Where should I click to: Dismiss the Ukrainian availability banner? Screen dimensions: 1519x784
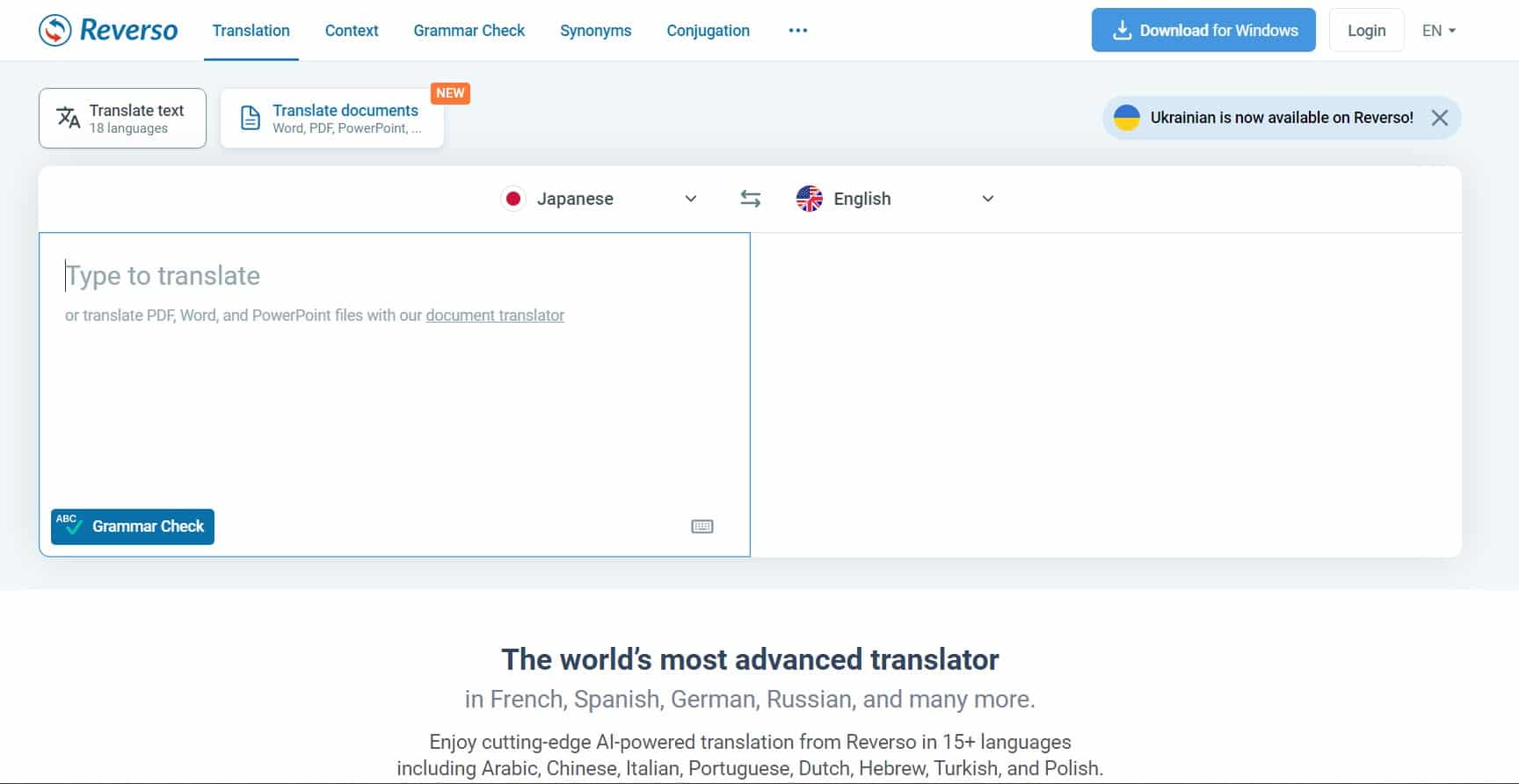coord(1439,118)
